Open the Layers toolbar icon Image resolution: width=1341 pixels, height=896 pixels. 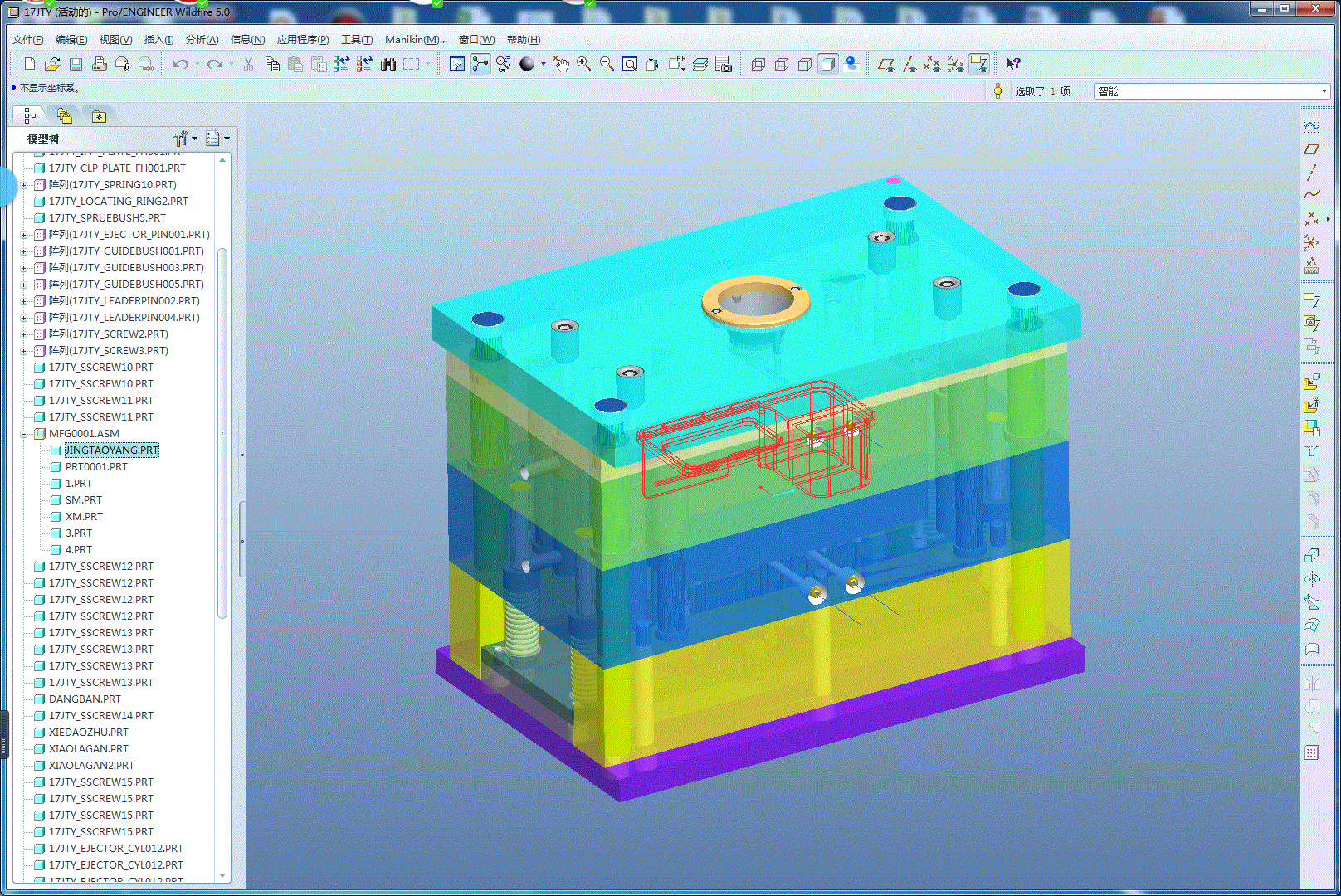point(700,64)
